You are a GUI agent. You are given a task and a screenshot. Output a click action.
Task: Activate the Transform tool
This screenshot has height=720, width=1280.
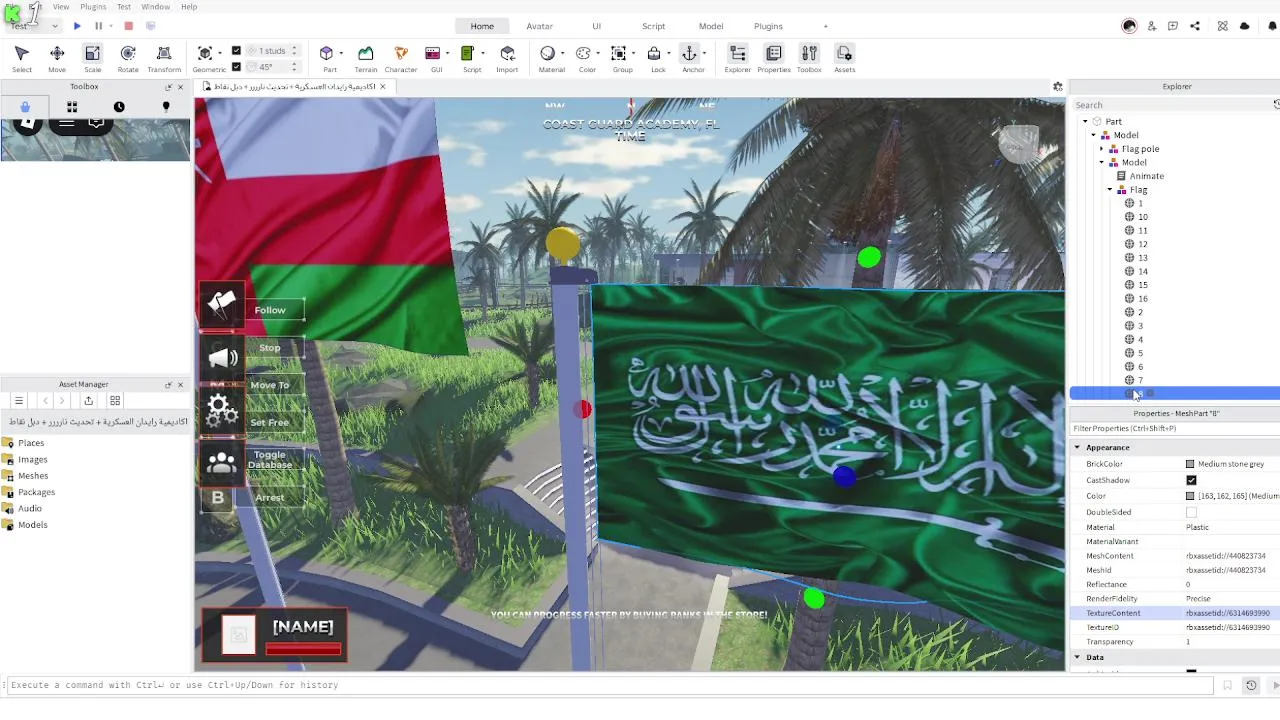point(164,59)
